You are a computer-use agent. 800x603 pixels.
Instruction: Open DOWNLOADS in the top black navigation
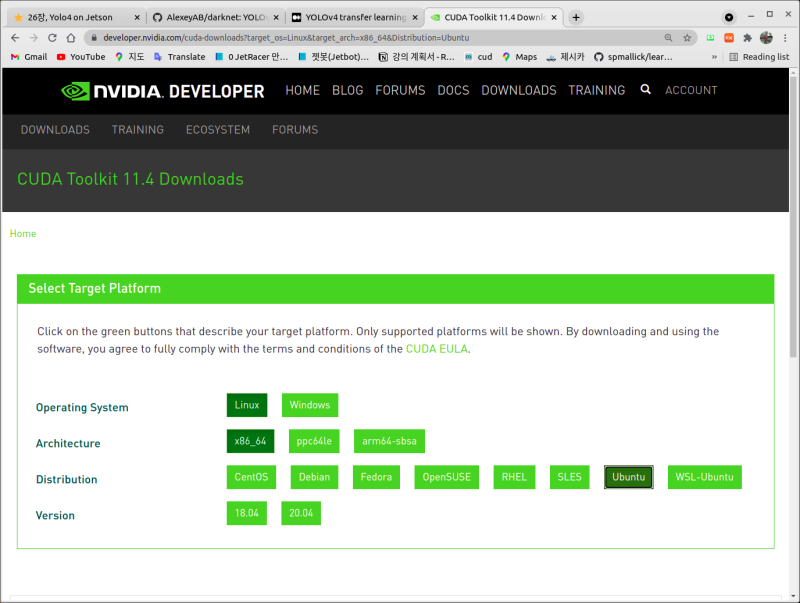click(519, 90)
